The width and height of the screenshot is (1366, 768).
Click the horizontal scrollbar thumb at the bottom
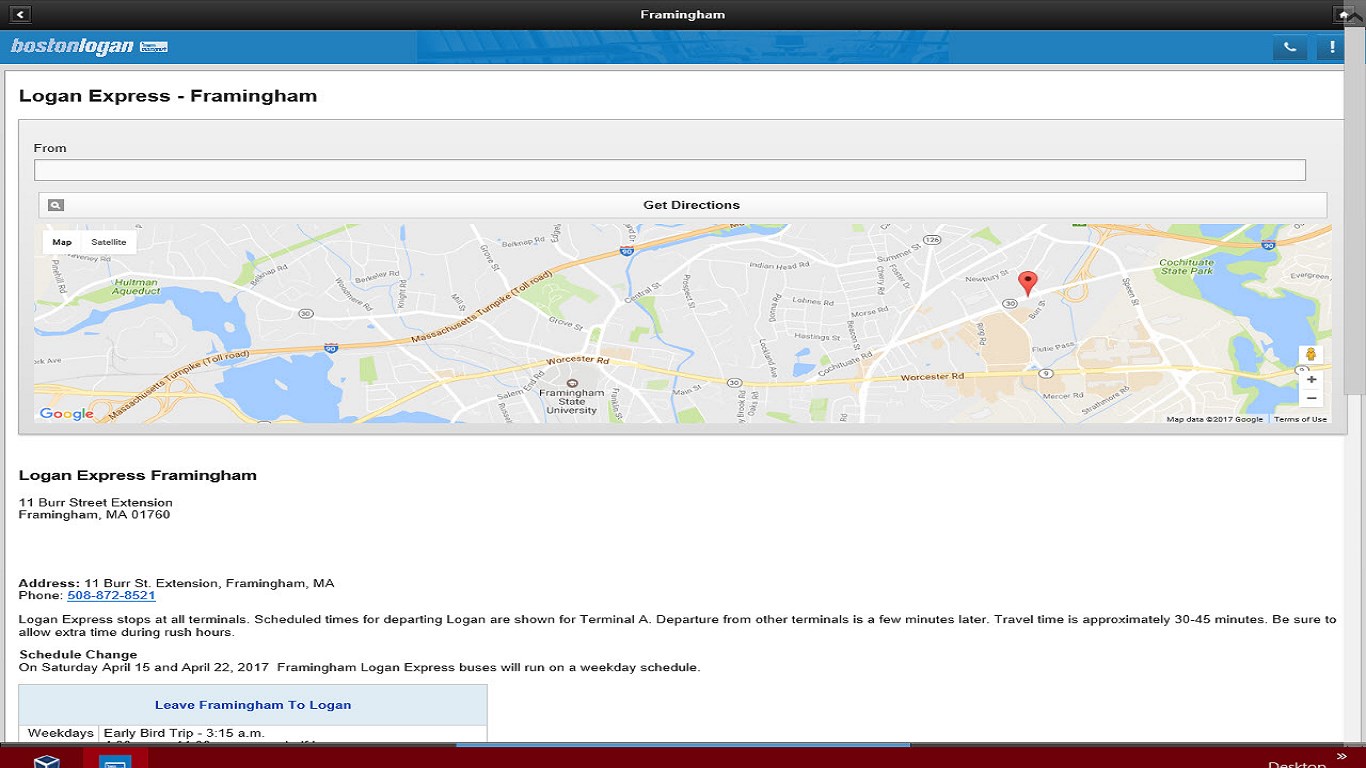pyautogui.click(x=682, y=745)
